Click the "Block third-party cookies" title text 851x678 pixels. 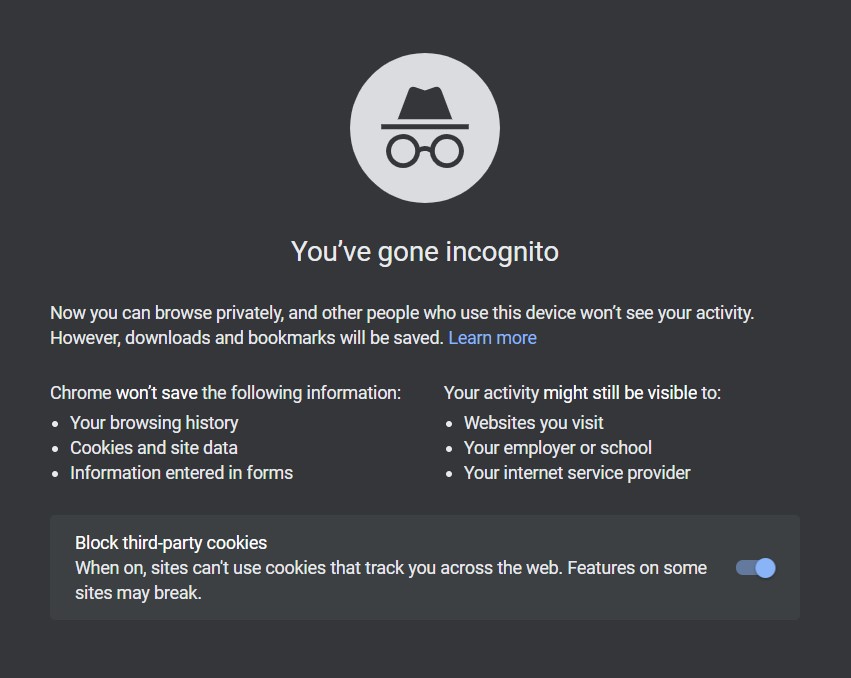(x=171, y=543)
